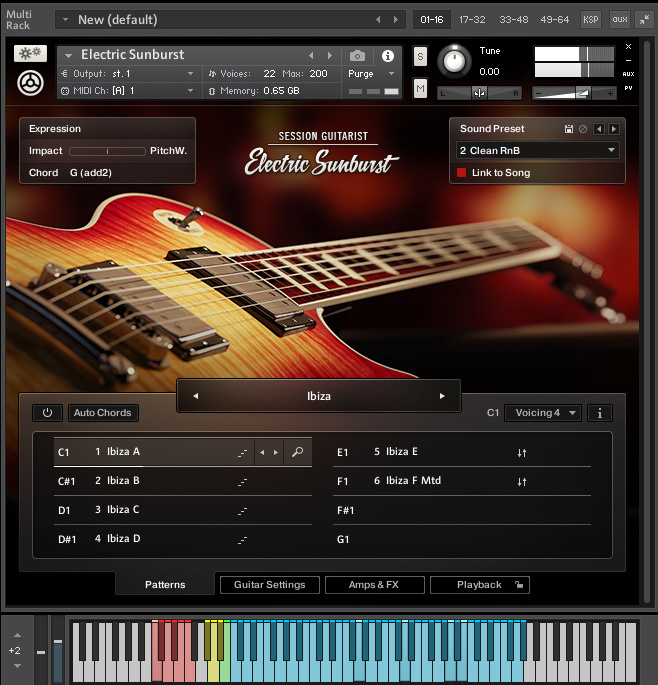The width and height of the screenshot is (658, 685).
Task: Click the strum icon on the Ibiza F Mtd row
Action: click(x=522, y=482)
